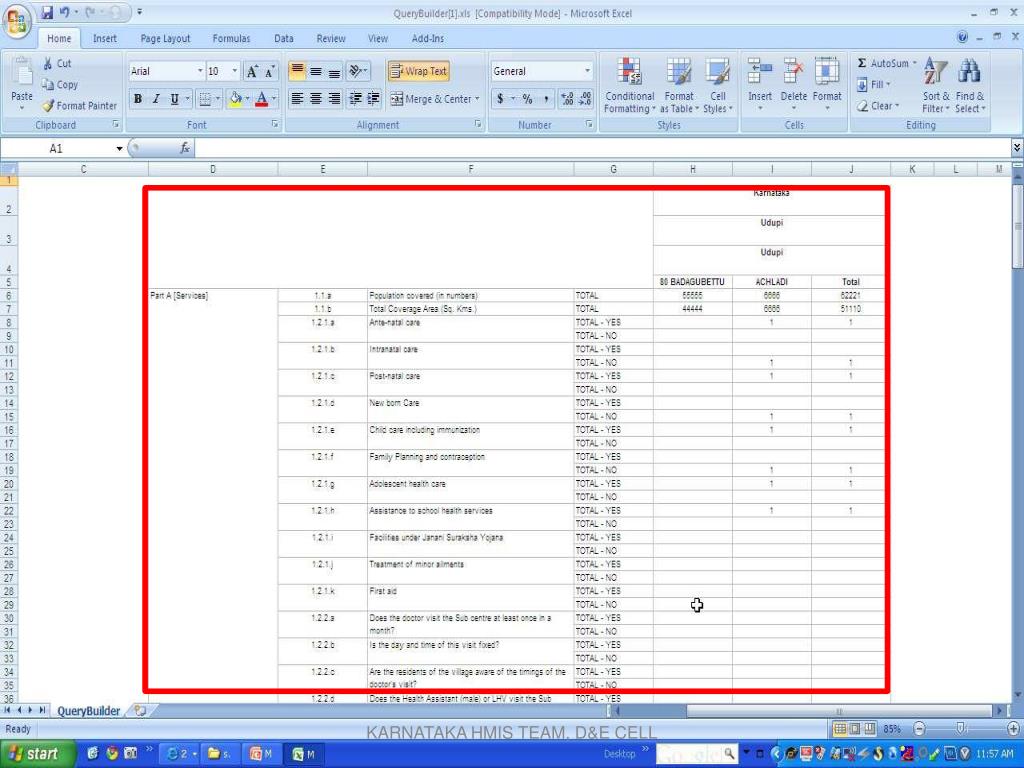The image size is (1024, 768).
Task: Switch to the Page Layout ribbon tab
Action: tap(165, 39)
